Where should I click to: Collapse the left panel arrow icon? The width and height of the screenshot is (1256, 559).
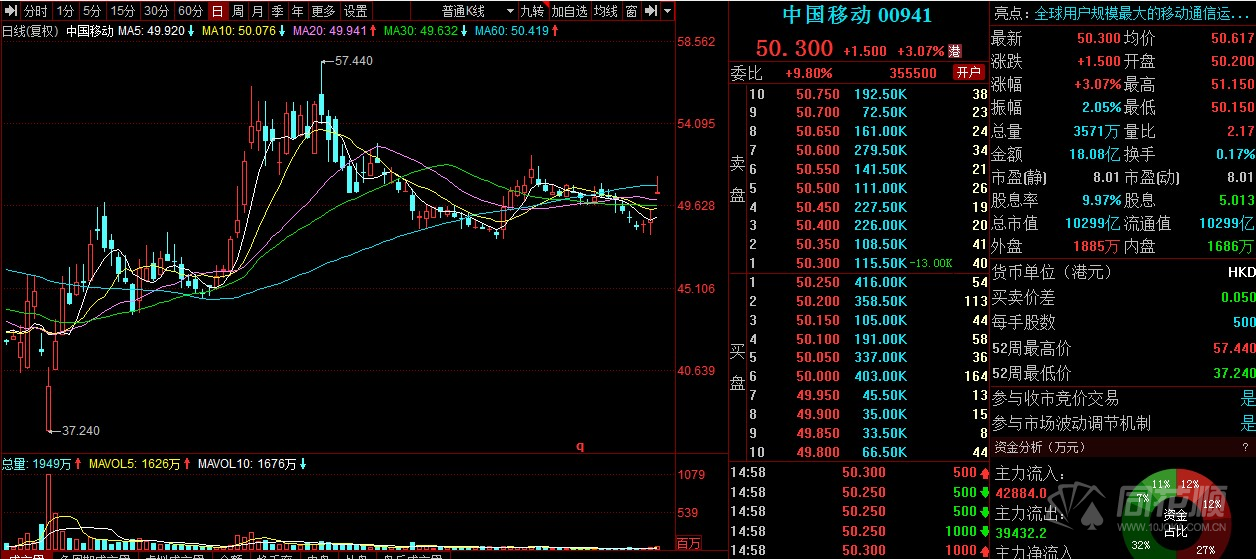pos(10,11)
